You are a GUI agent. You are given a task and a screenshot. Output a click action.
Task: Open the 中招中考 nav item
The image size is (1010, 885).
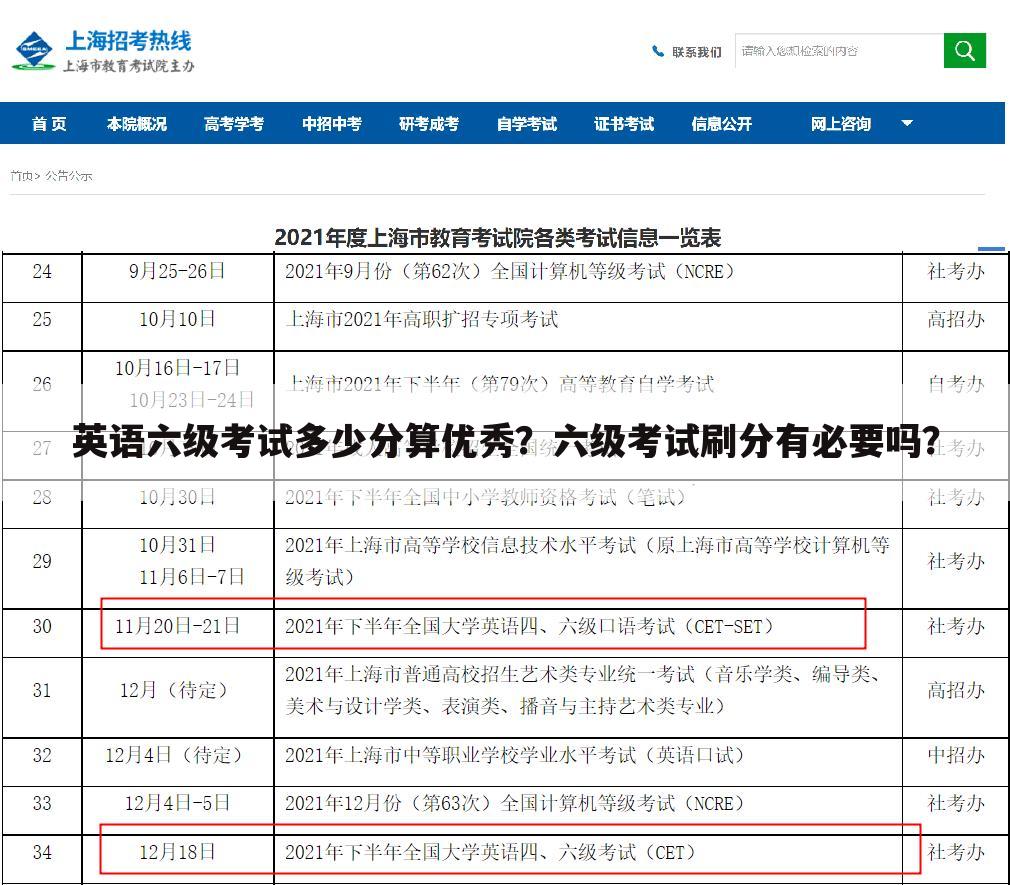(x=332, y=123)
